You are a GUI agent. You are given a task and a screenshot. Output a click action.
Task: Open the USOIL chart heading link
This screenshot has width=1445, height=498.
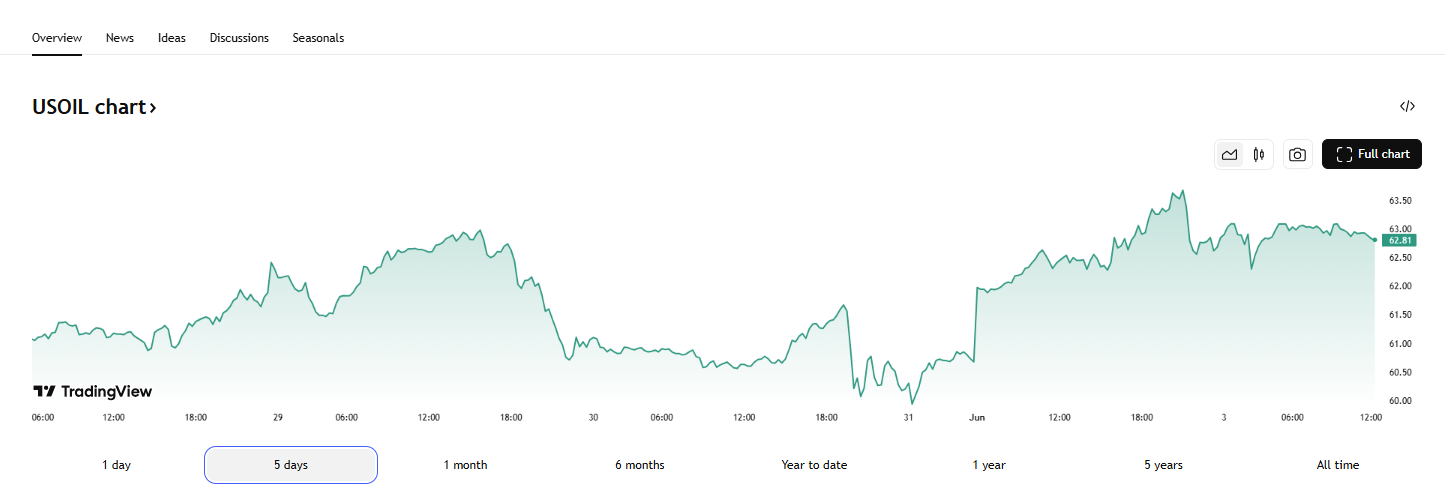point(94,107)
